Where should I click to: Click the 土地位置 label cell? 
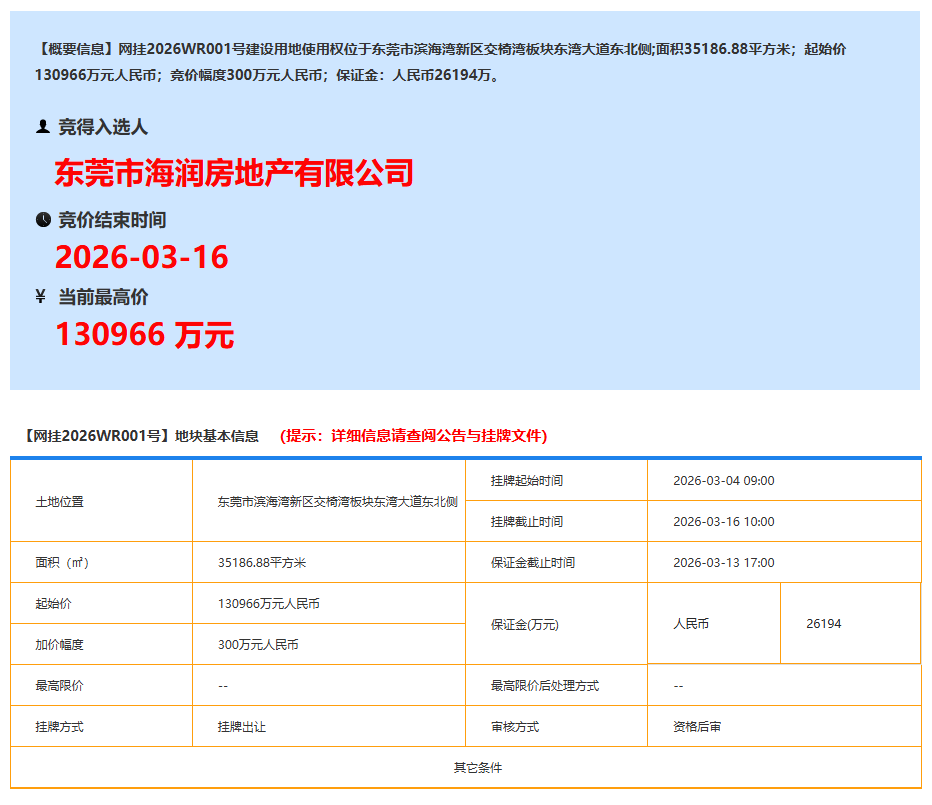click(60, 501)
